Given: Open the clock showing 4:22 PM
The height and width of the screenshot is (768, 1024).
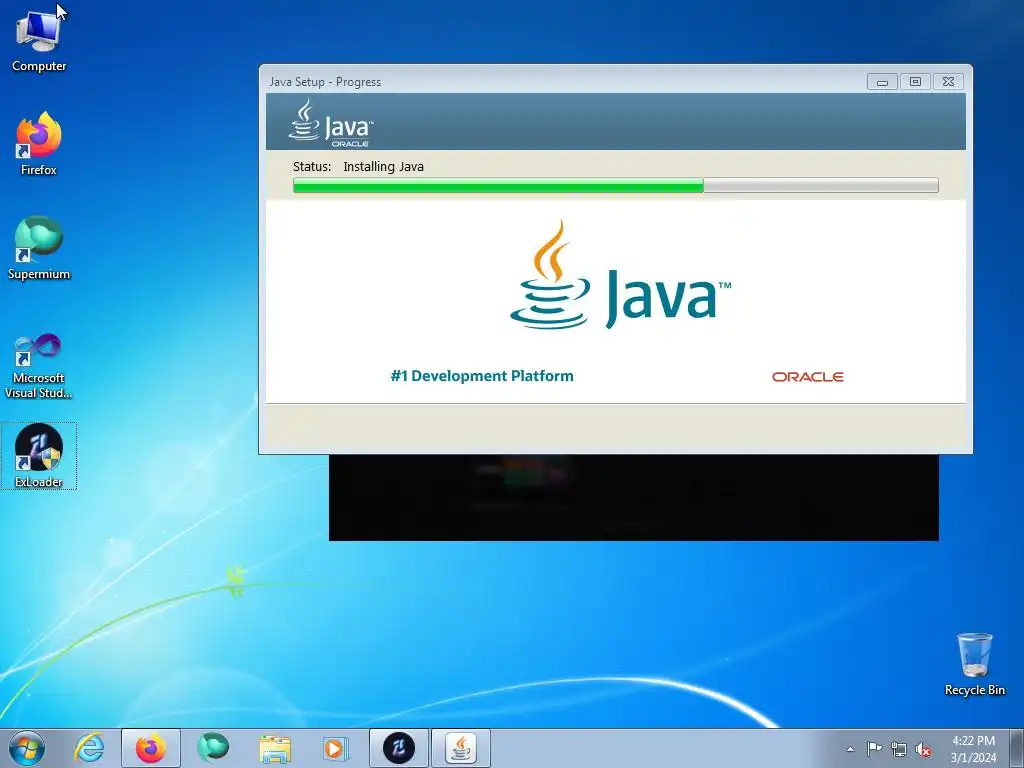Looking at the screenshot, I should click(x=973, y=749).
